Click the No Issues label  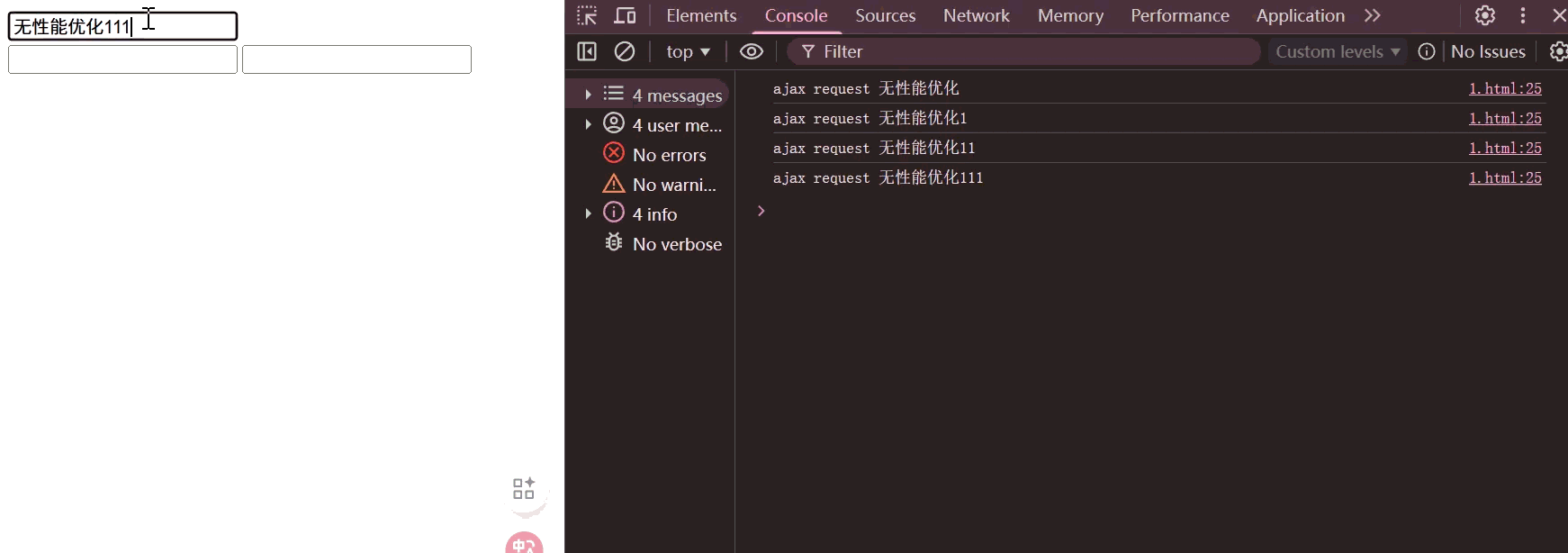click(1488, 51)
